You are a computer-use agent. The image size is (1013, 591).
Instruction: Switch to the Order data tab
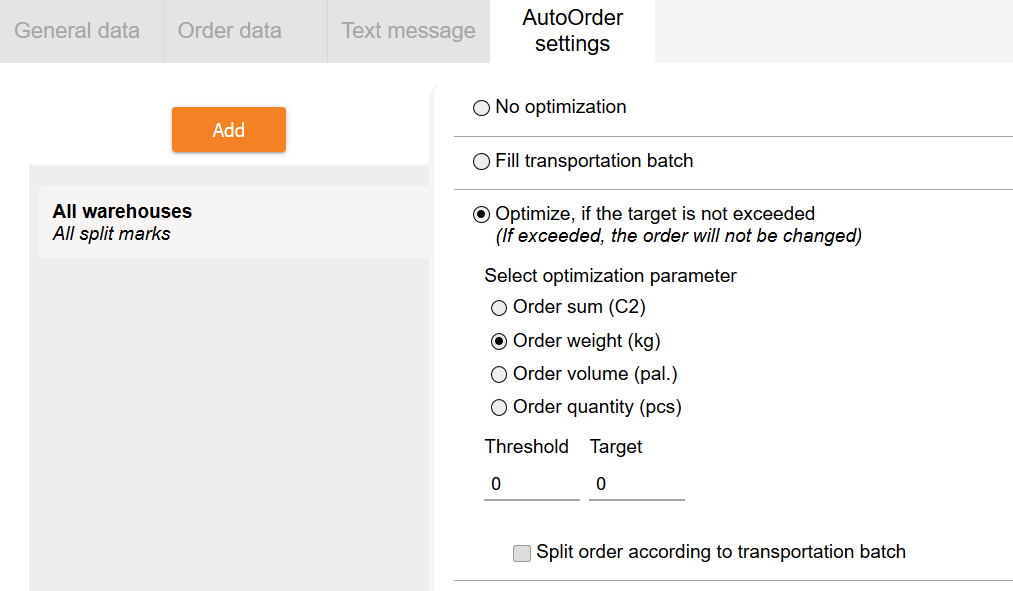[x=230, y=31]
